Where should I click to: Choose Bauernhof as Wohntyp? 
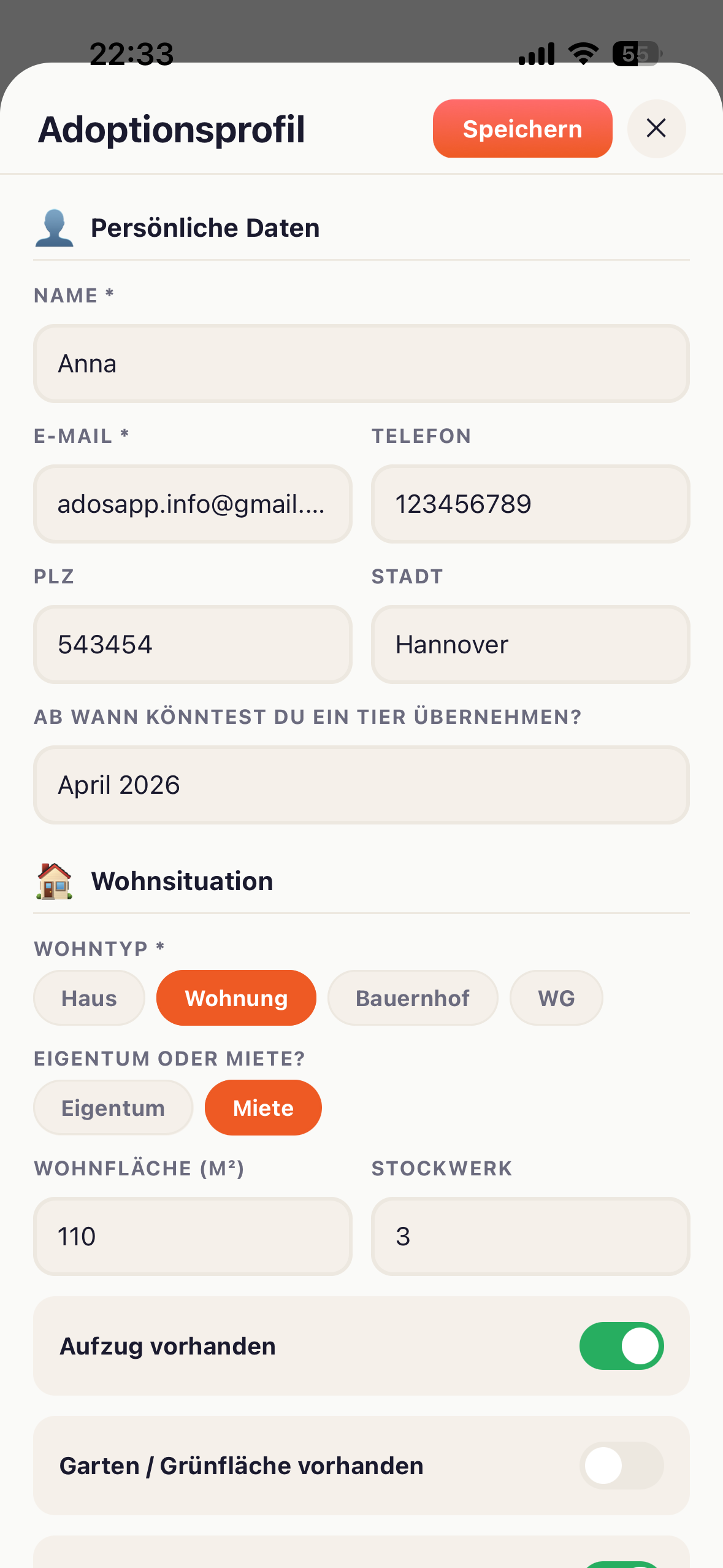pyautogui.click(x=412, y=998)
